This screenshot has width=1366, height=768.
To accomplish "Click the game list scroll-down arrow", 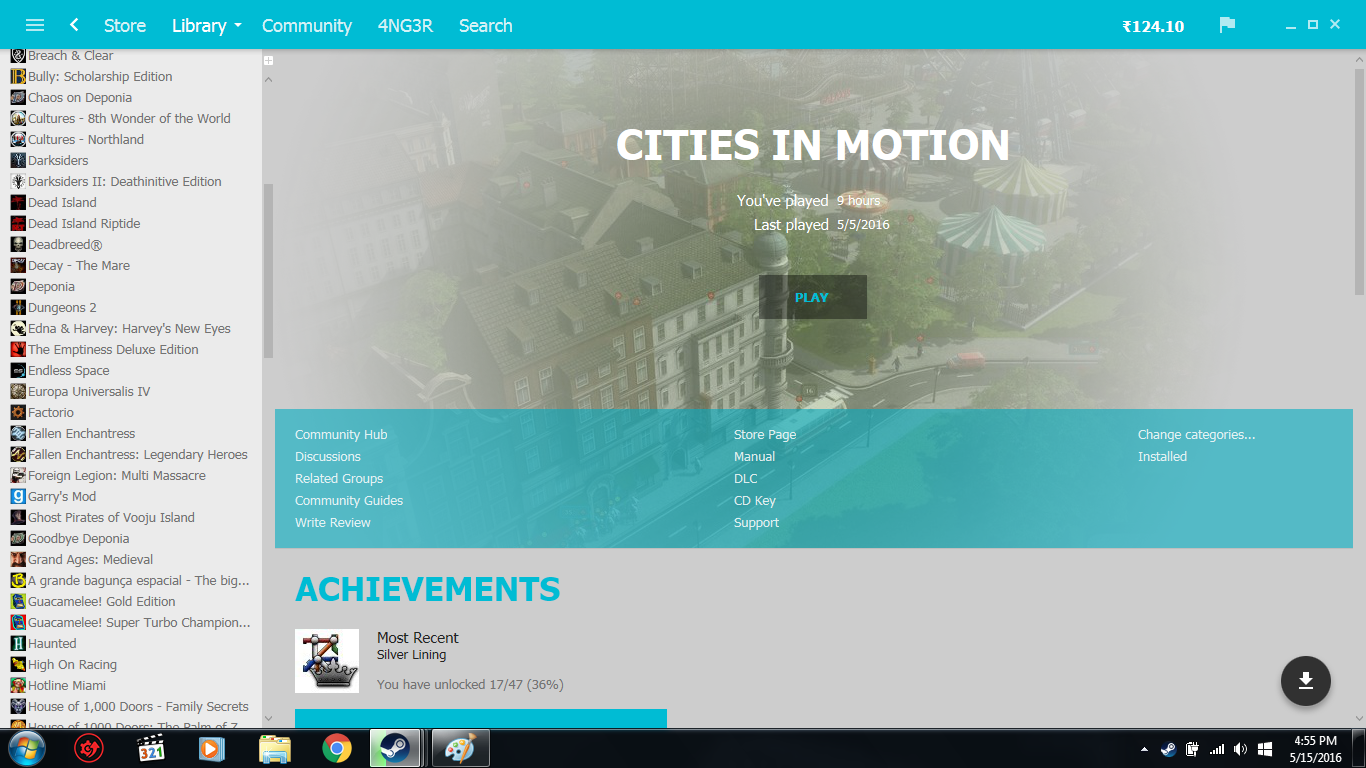I will tap(268, 718).
